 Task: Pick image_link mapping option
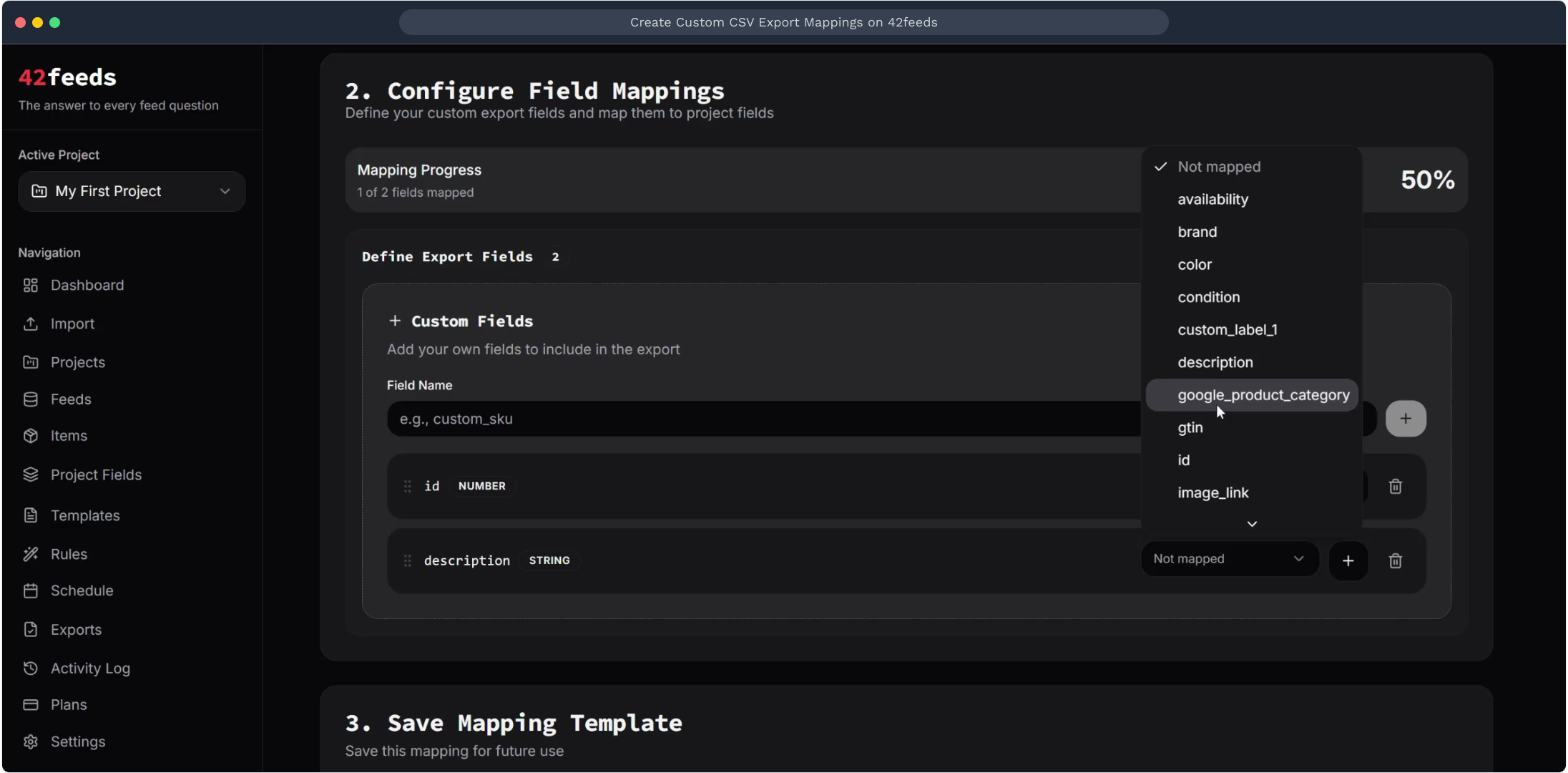[x=1212, y=493]
